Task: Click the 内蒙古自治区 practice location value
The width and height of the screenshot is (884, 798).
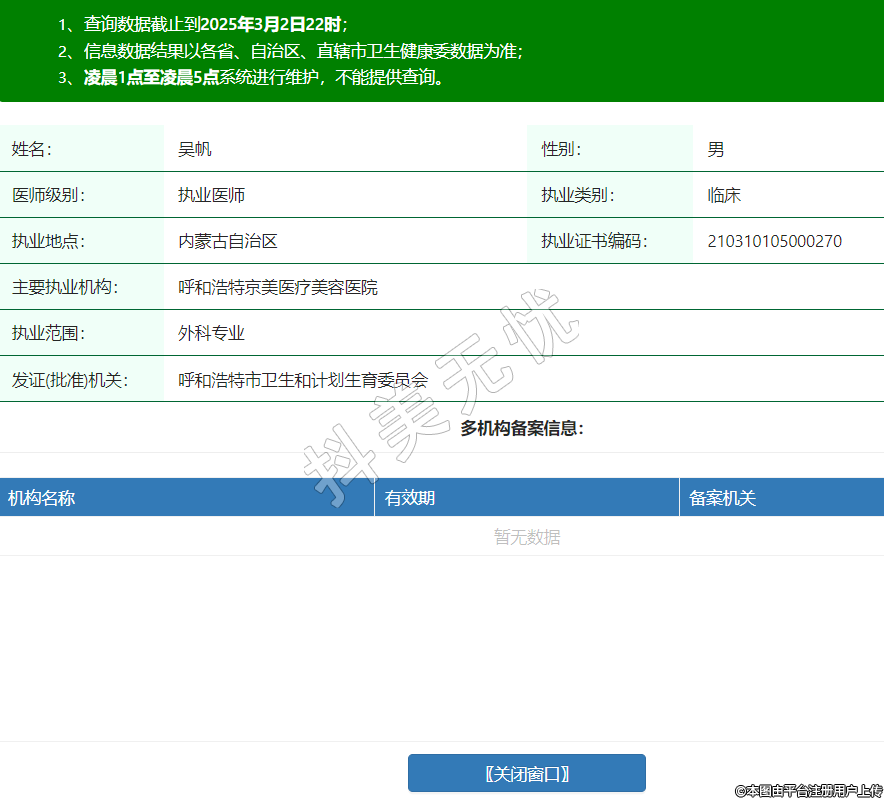Action: (227, 241)
